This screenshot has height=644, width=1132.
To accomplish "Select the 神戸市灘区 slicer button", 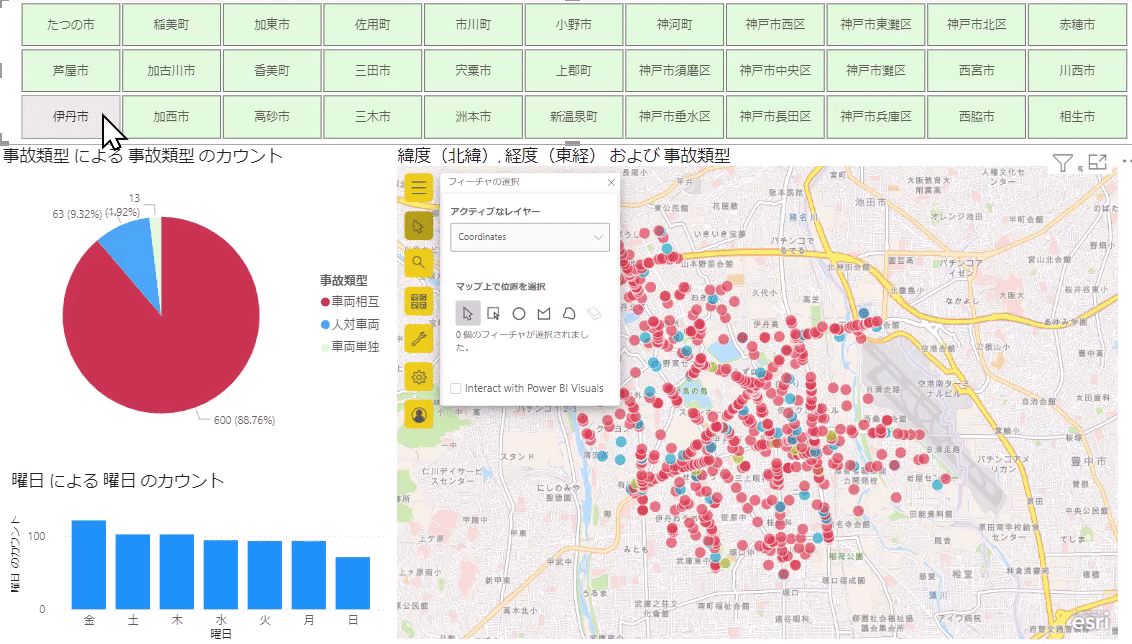I will [876, 71].
